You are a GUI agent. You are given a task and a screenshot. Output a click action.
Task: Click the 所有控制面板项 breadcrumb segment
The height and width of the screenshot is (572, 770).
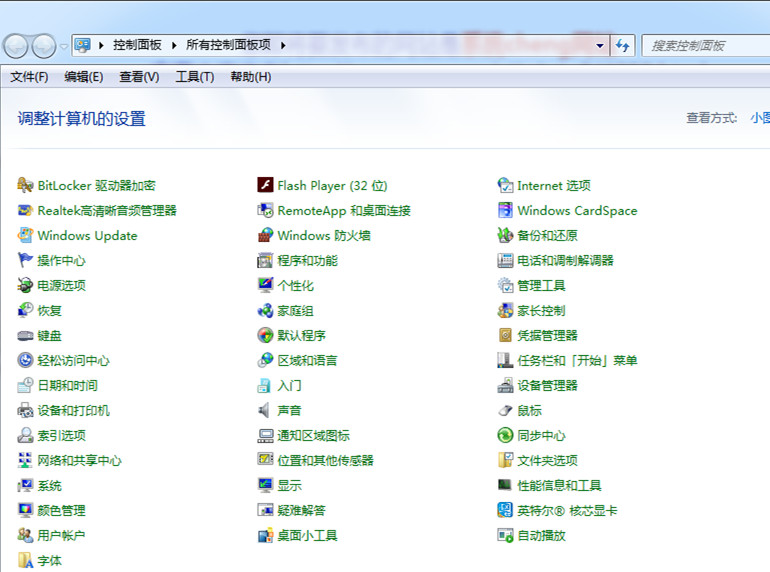228,45
